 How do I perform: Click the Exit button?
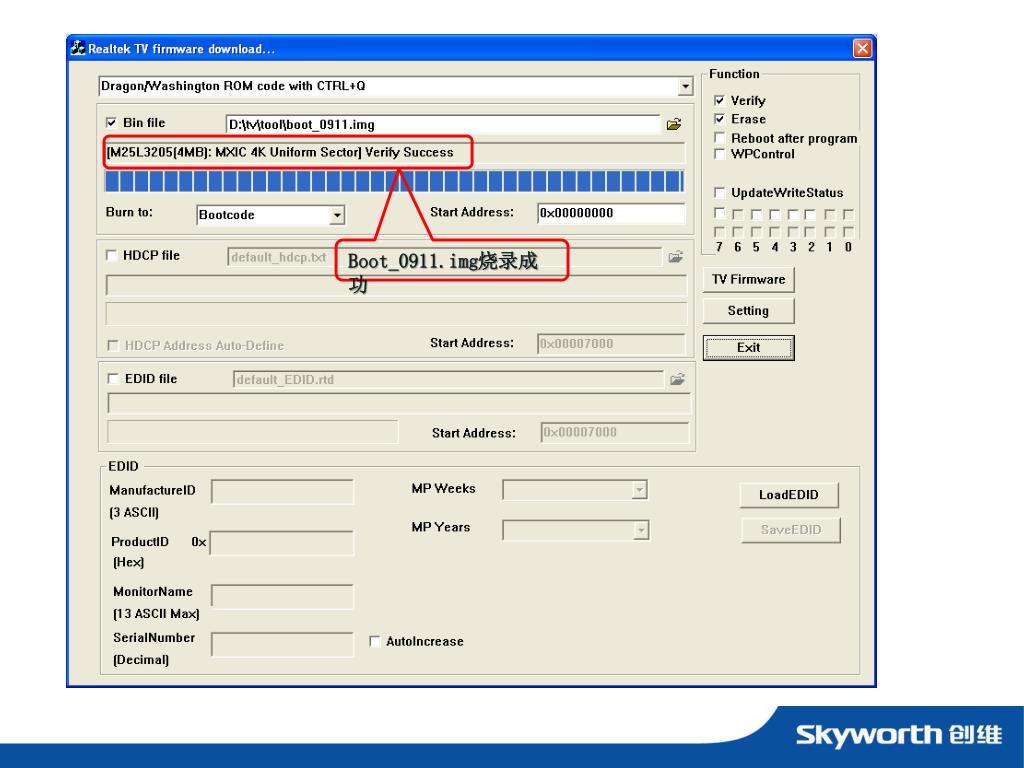click(x=748, y=347)
